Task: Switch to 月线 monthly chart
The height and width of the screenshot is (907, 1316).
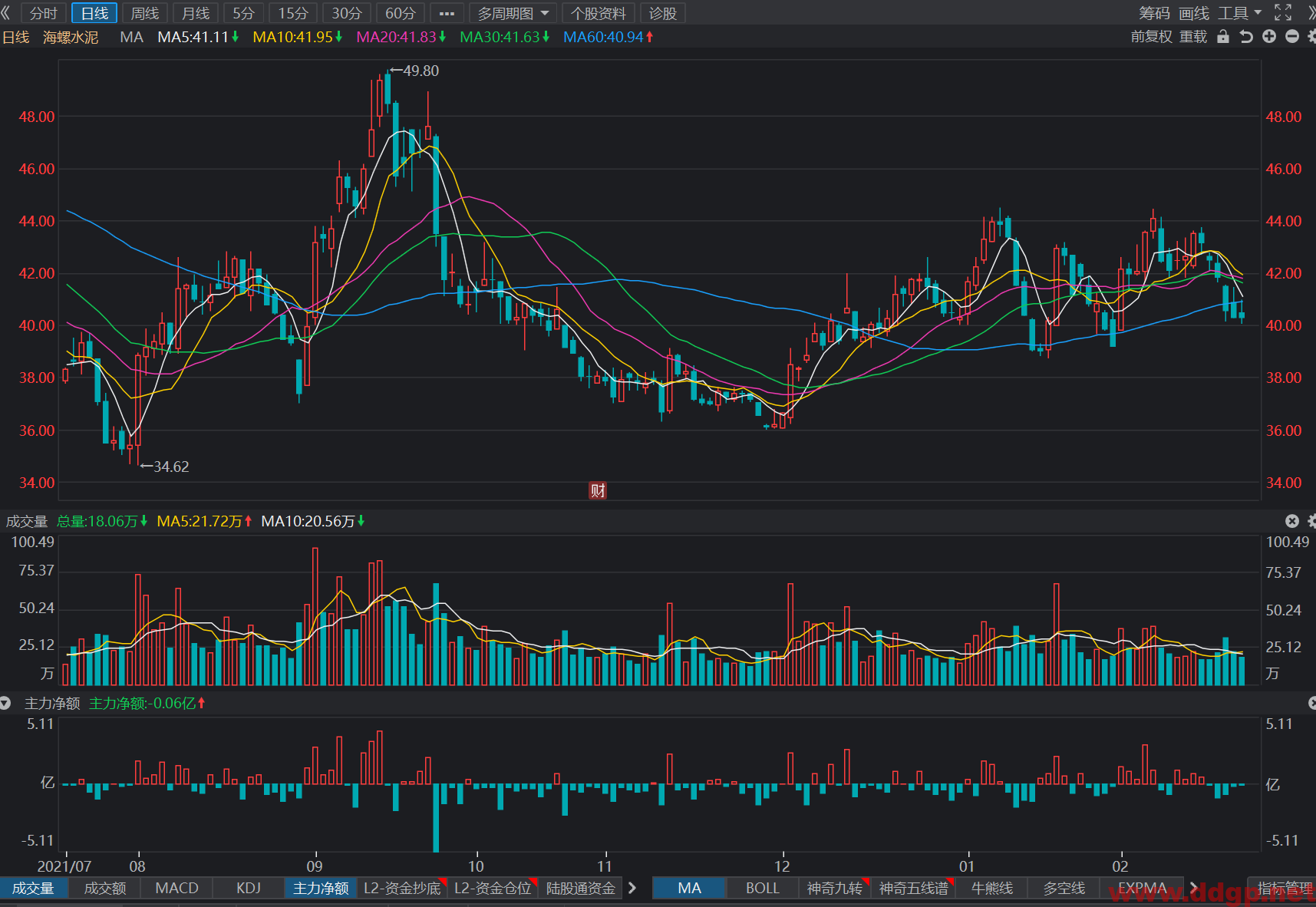Action: pos(196,13)
